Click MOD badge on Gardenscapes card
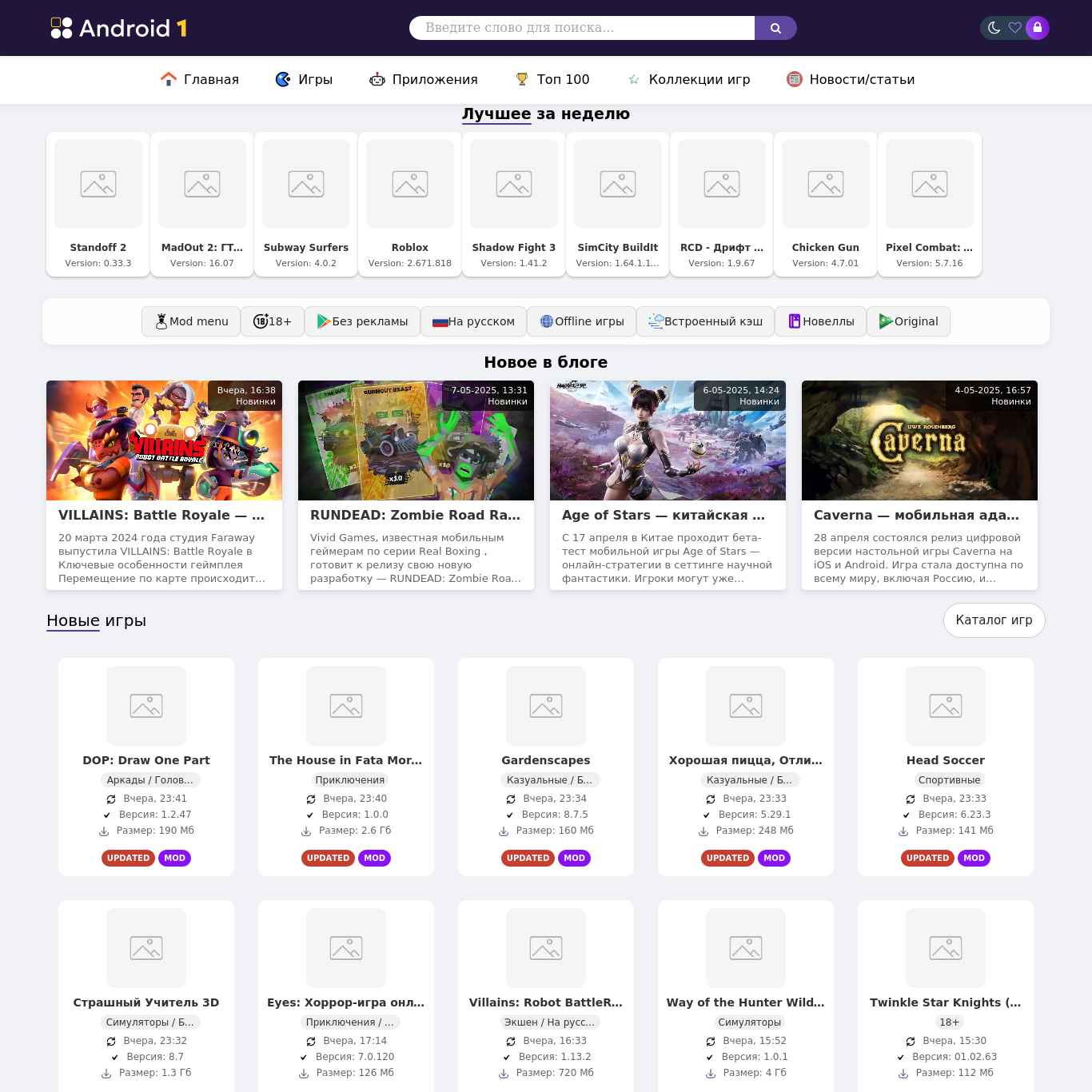Screen dimensions: 1092x1092 [574, 858]
